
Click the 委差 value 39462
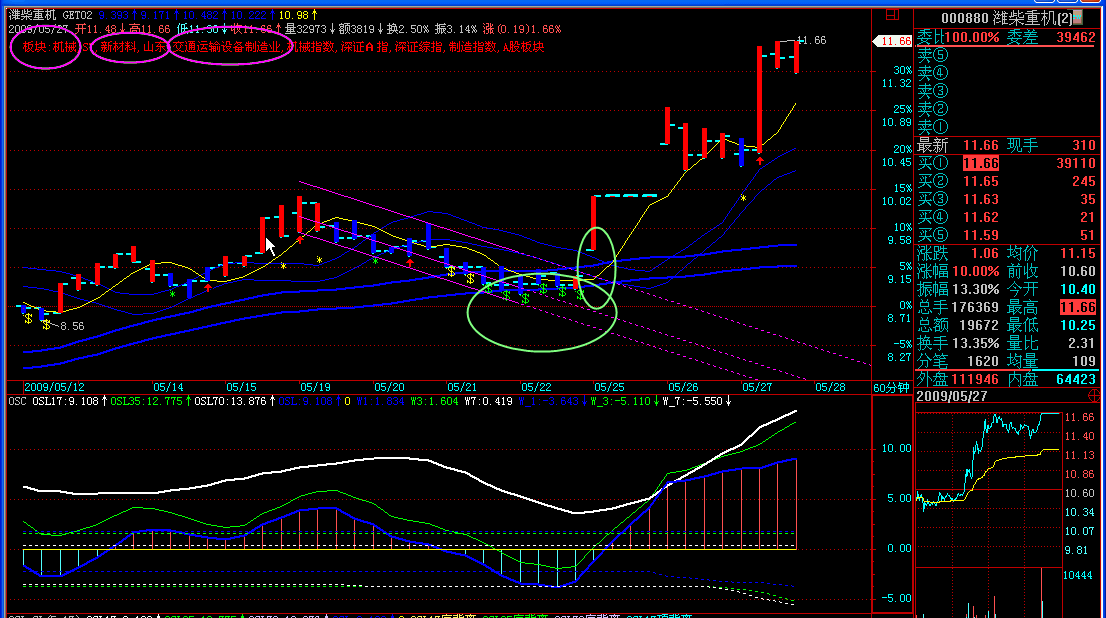coord(1075,37)
